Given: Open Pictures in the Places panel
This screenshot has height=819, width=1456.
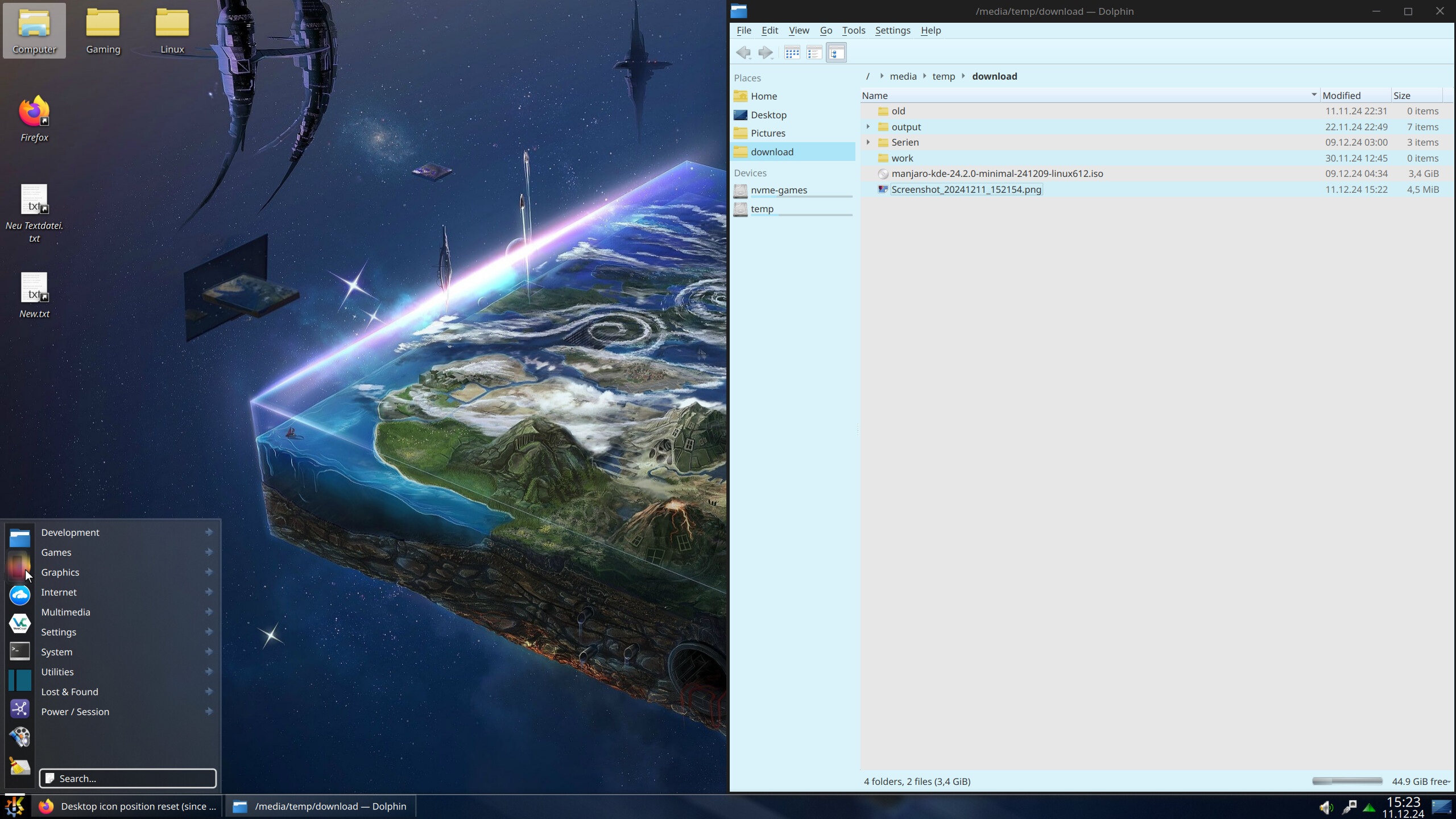Looking at the screenshot, I should point(792,133).
